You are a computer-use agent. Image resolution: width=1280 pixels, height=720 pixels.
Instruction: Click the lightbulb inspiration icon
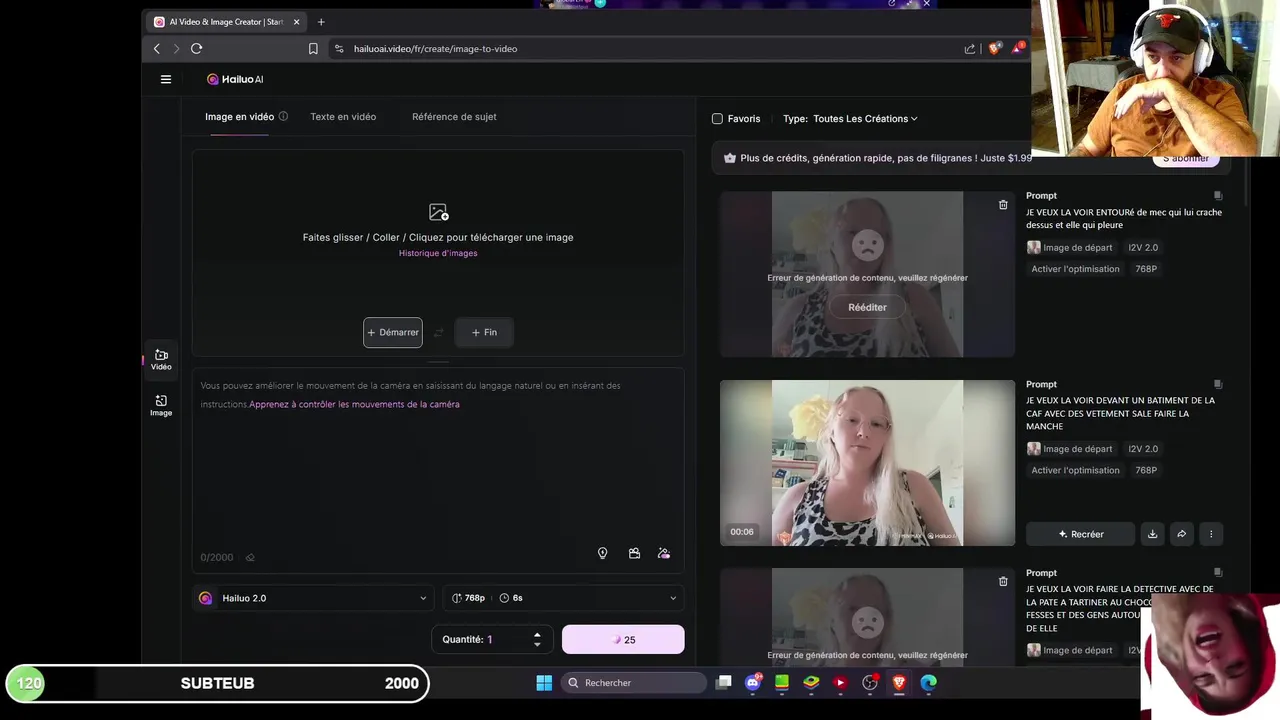click(602, 553)
